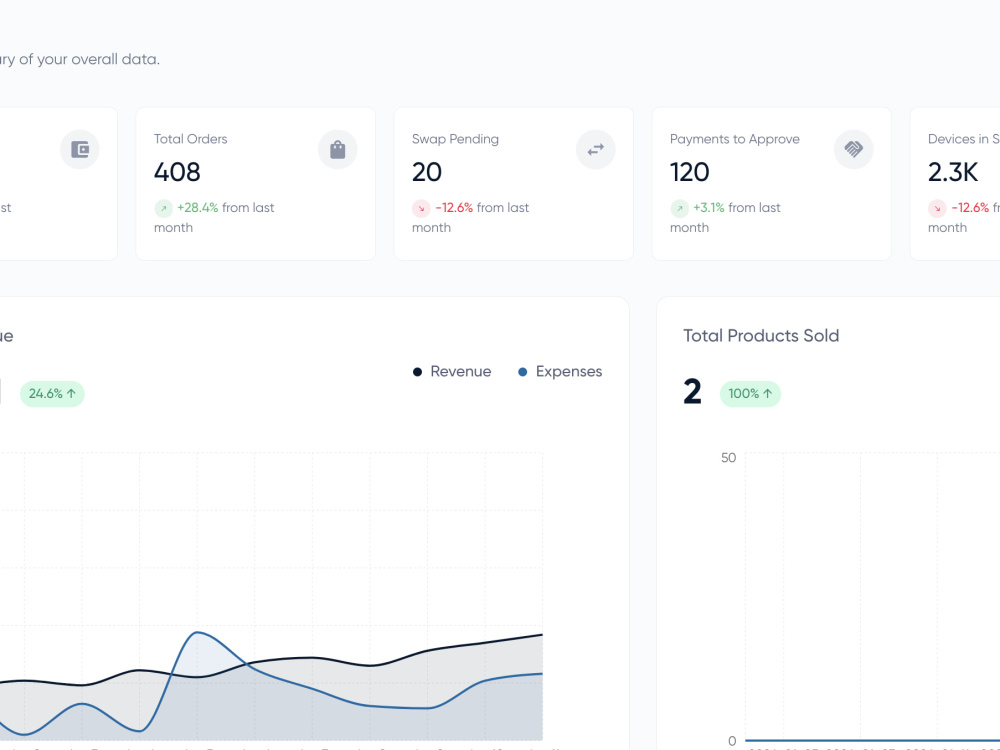Click the swap arrows icon on Swap Pending
This screenshot has width=1000, height=750.
click(x=595, y=149)
